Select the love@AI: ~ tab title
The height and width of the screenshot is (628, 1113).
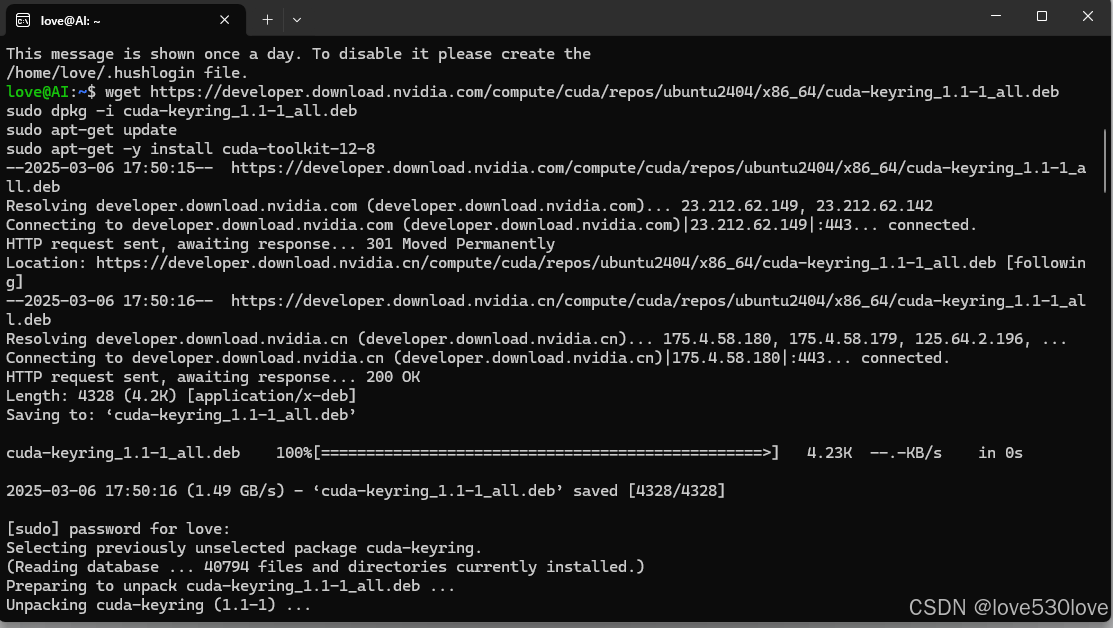tap(70, 21)
